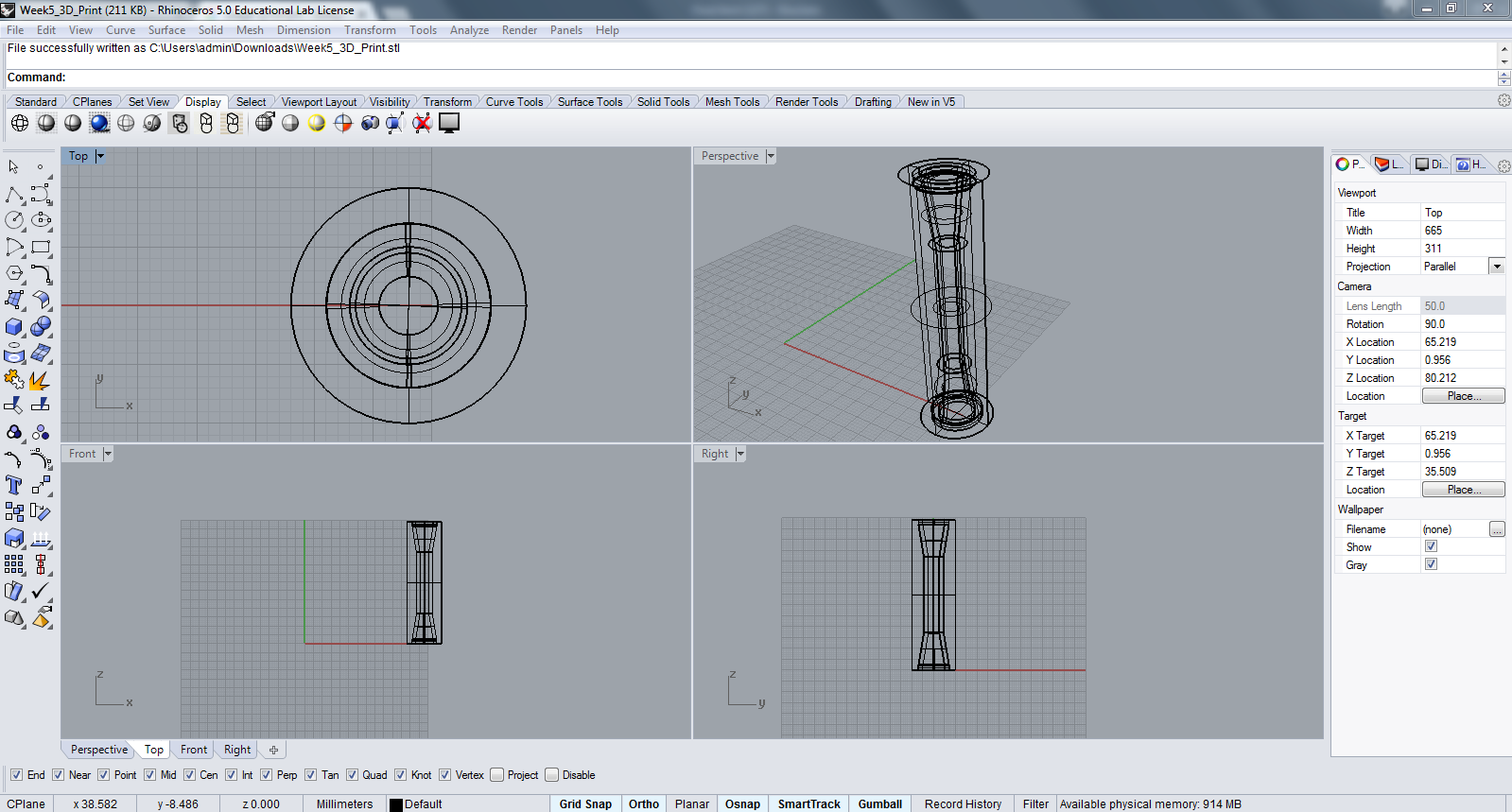Viewport: 1512px width, 812px height.
Task: Click the black monitor full-screen icon
Action: tap(449, 123)
